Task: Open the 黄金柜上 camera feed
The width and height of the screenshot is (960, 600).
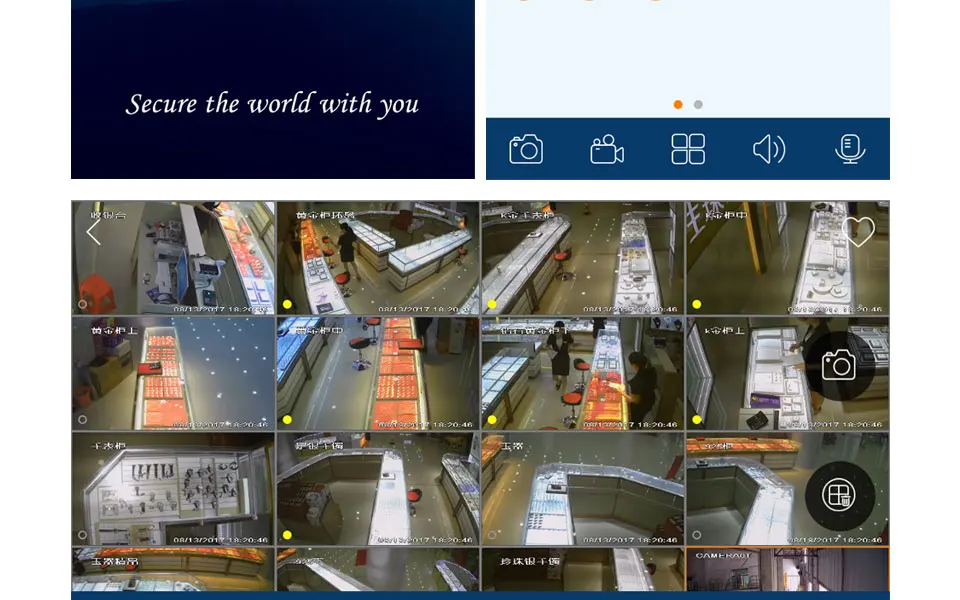Action: point(173,373)
